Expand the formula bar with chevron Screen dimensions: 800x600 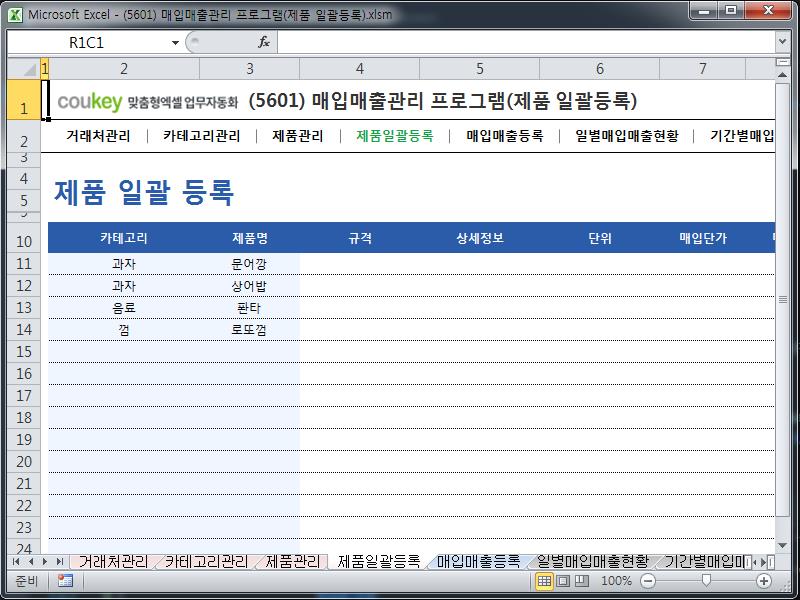(782, 41)
